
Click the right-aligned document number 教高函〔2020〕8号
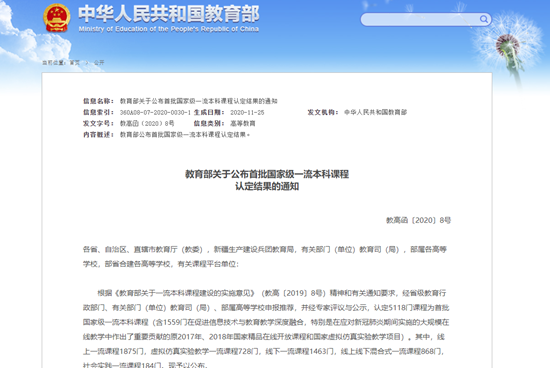click(418, 220)
